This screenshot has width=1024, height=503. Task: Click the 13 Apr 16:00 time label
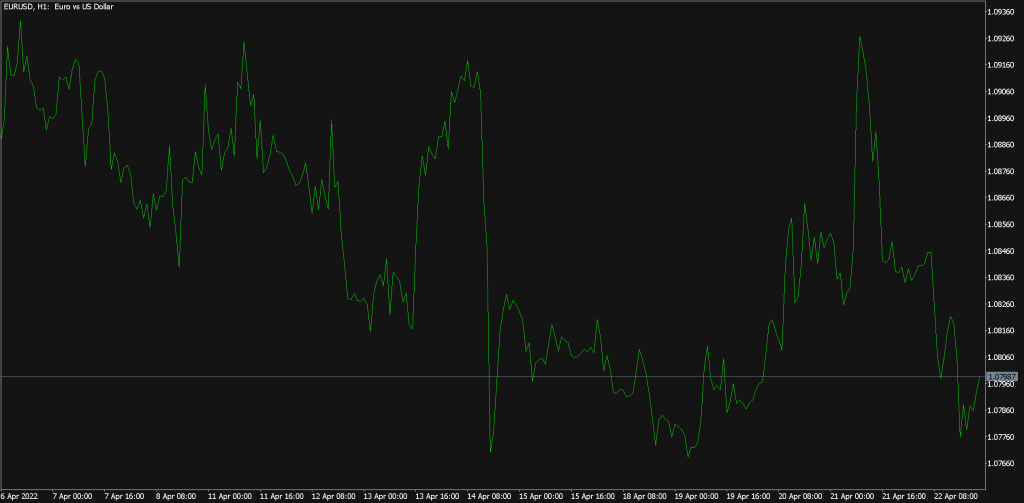click(438, 496)
